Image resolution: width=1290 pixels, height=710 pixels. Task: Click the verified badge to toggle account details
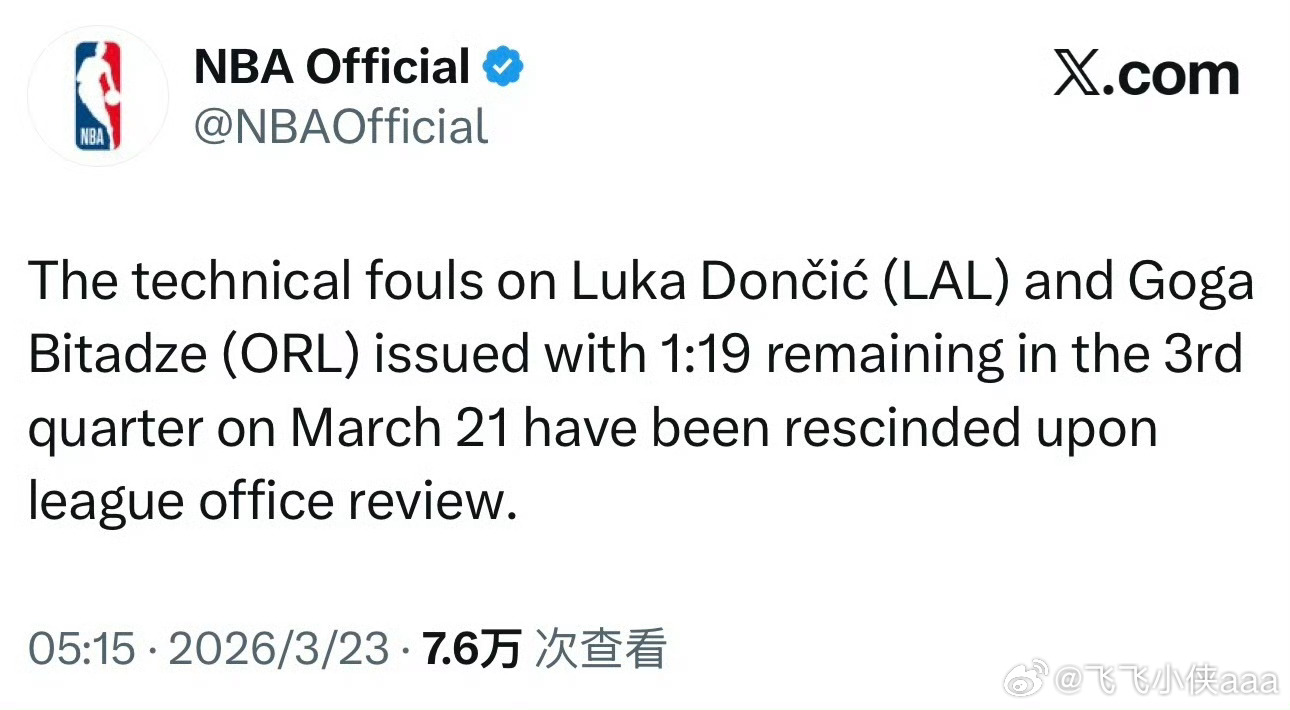pos(504,64)
